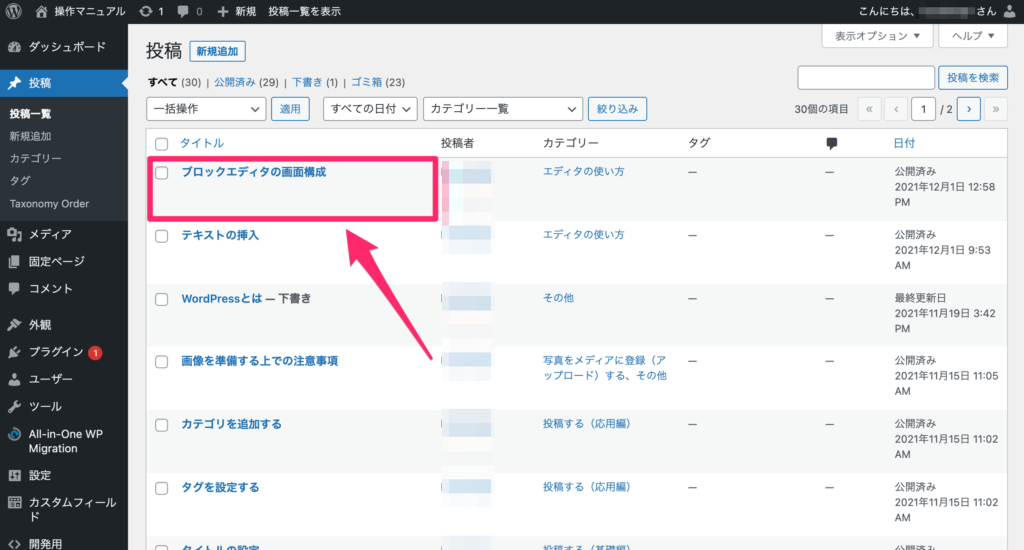Expand the カテゴリー一覧 category dropdown

[502, 108]
